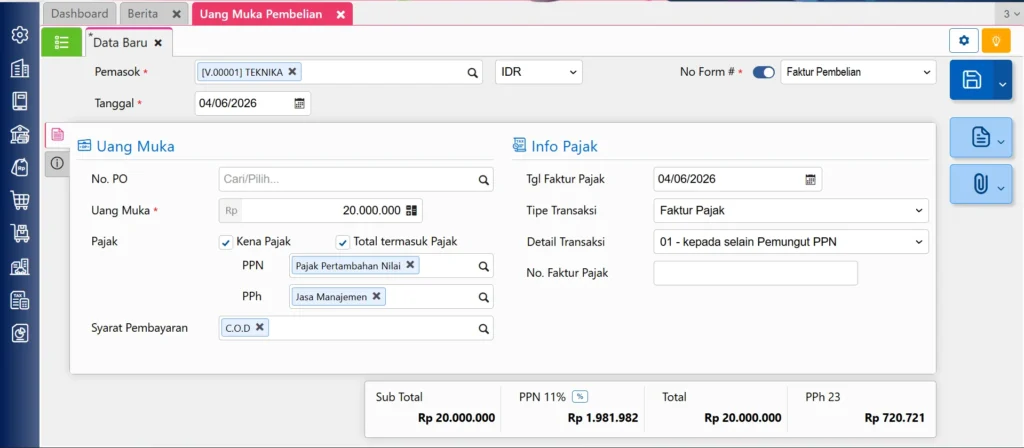
Task: Close the Data Baru sub-tab
Action: pyautogui.click(x=157, y=43)
